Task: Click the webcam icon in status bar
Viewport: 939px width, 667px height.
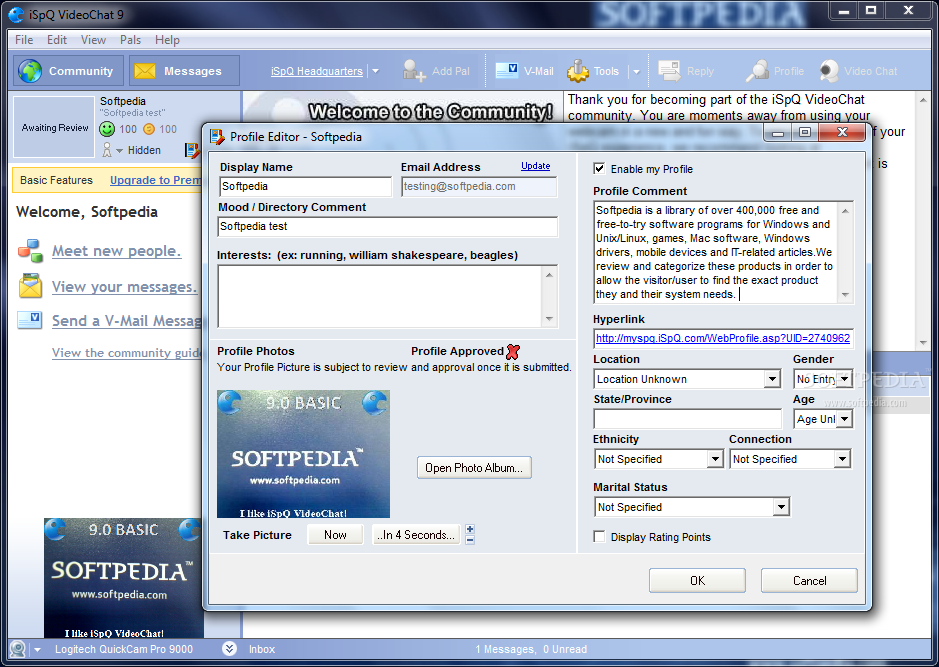Action: click(17, 649)
